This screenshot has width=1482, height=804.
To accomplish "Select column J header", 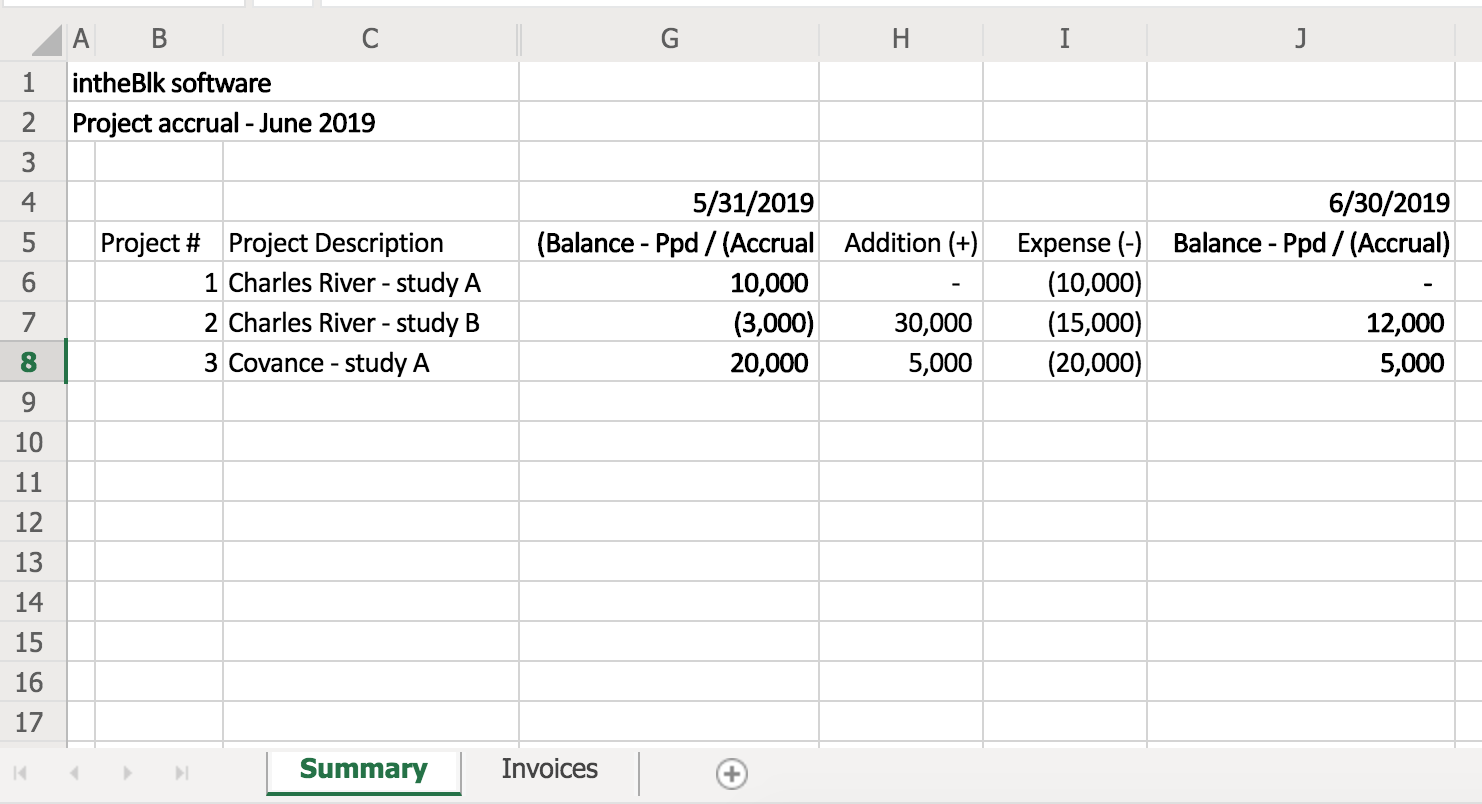I will [1301, 39].
